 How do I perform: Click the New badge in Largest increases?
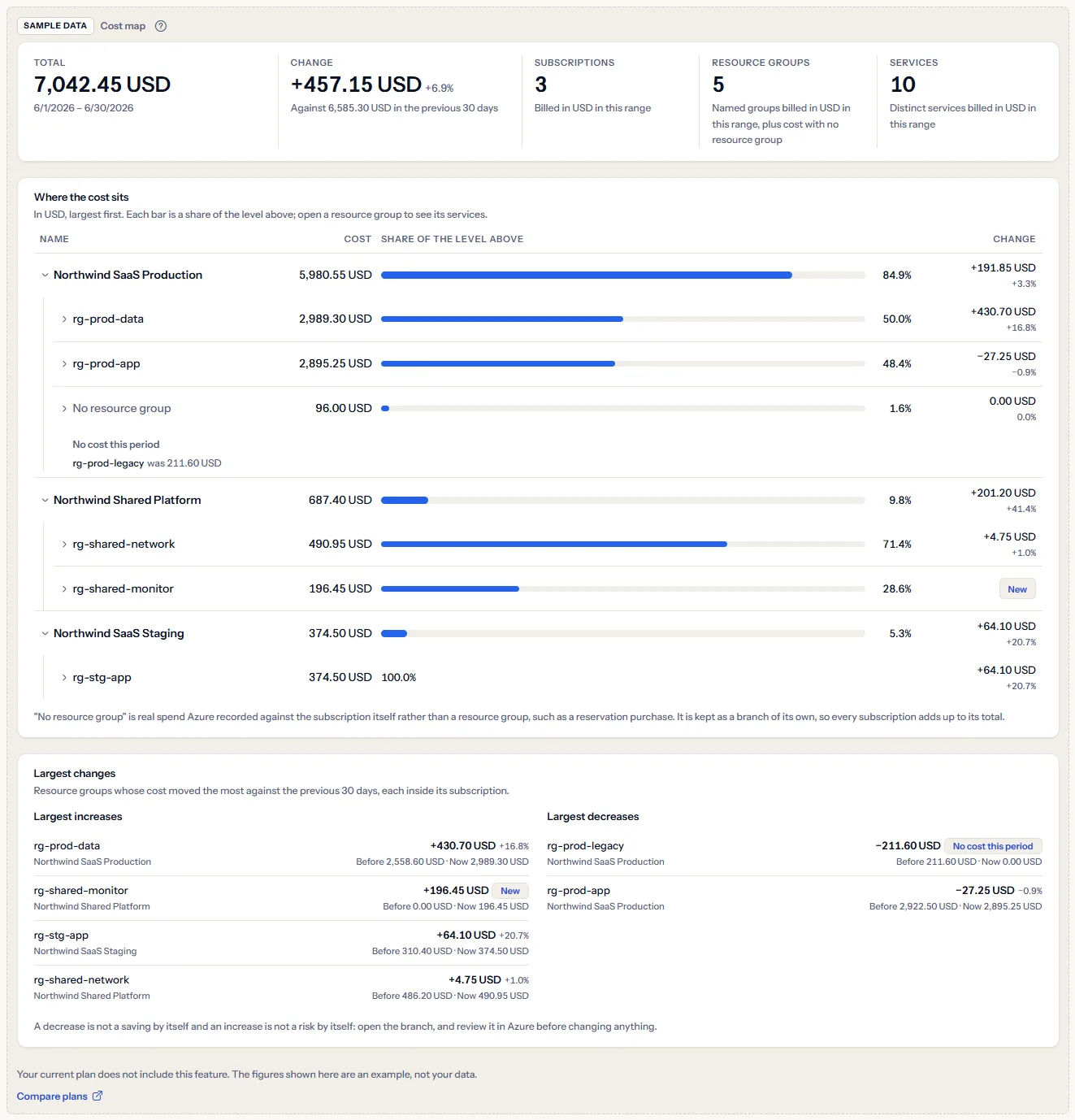click(510, 891)
